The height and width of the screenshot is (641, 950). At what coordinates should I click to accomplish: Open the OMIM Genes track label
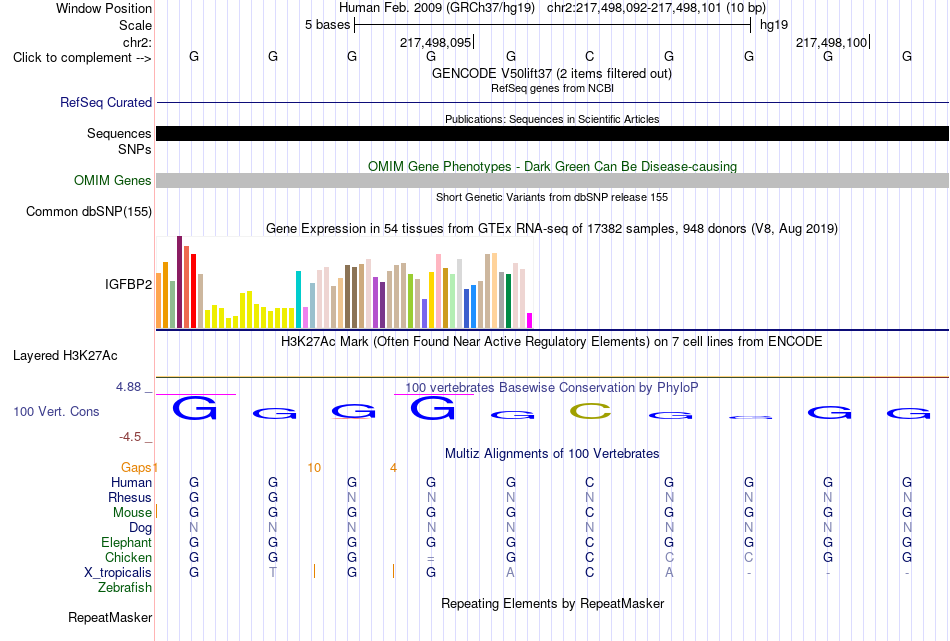click(112, 181)
